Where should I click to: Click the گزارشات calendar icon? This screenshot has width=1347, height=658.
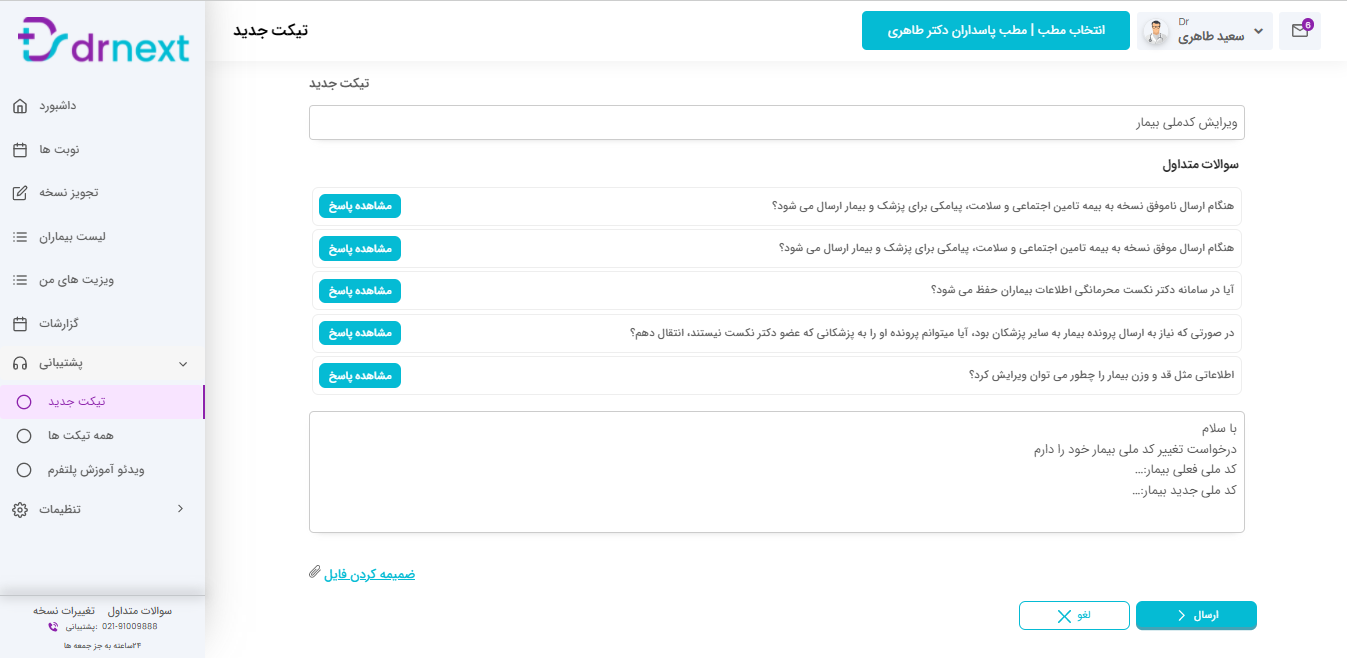click(20, 324)
